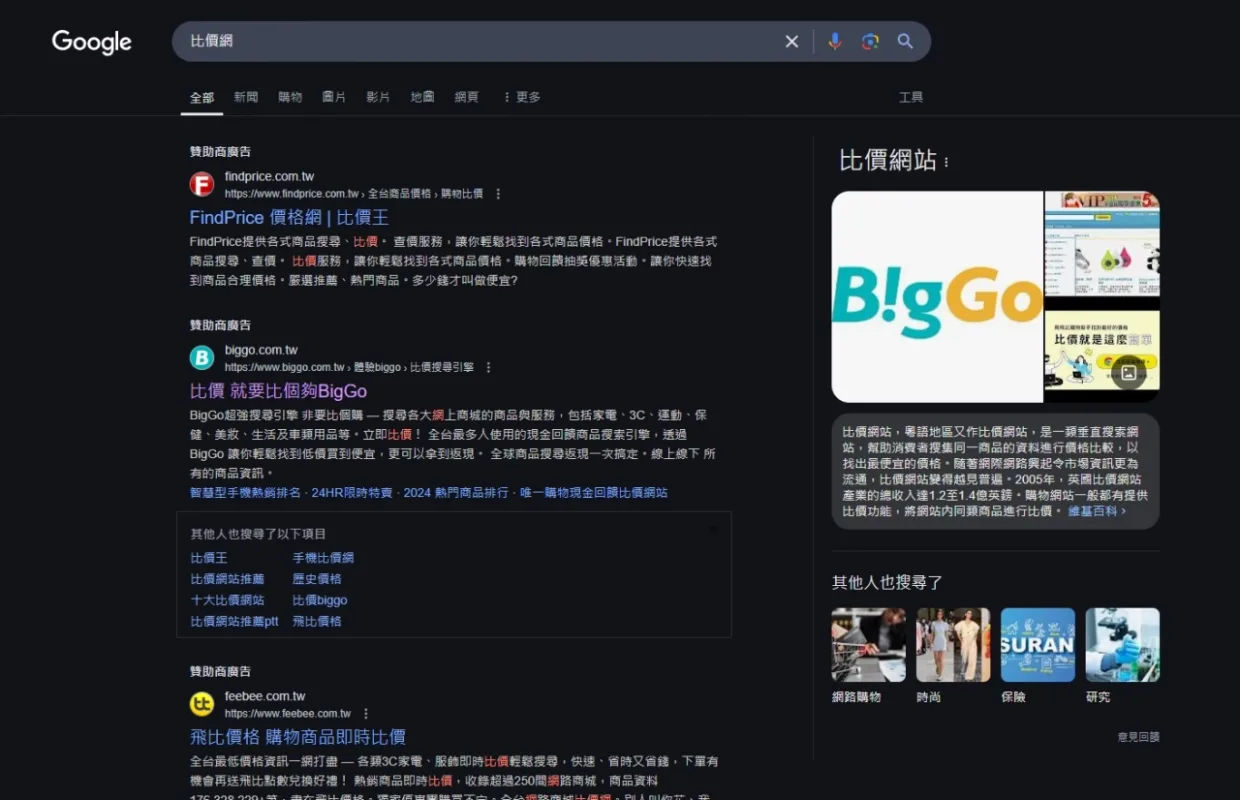Clear the search box with the X icon
Viewport: 1240px width, 800px height.
(x=792, y=41)
